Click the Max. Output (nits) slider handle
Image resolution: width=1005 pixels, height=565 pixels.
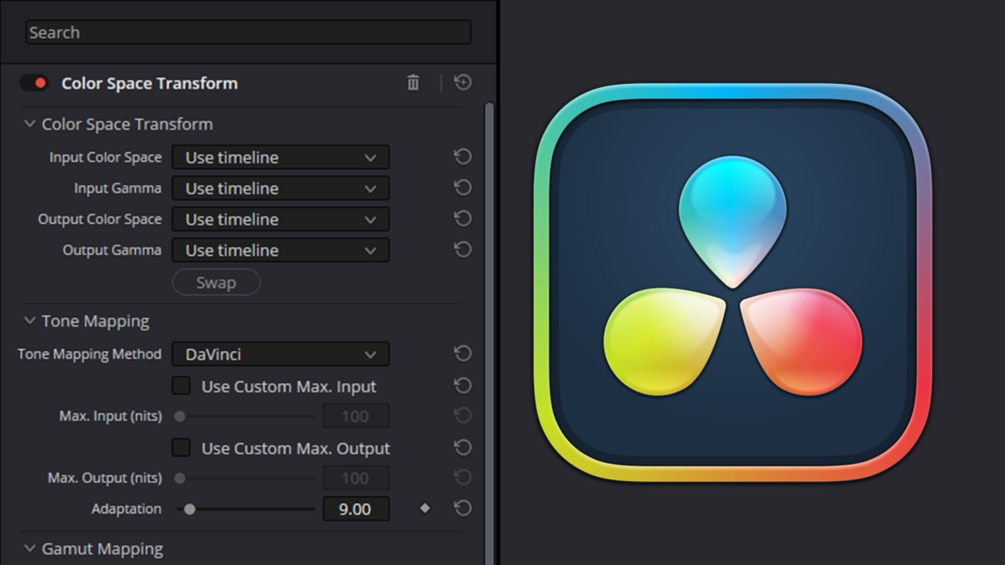point(180,478)
